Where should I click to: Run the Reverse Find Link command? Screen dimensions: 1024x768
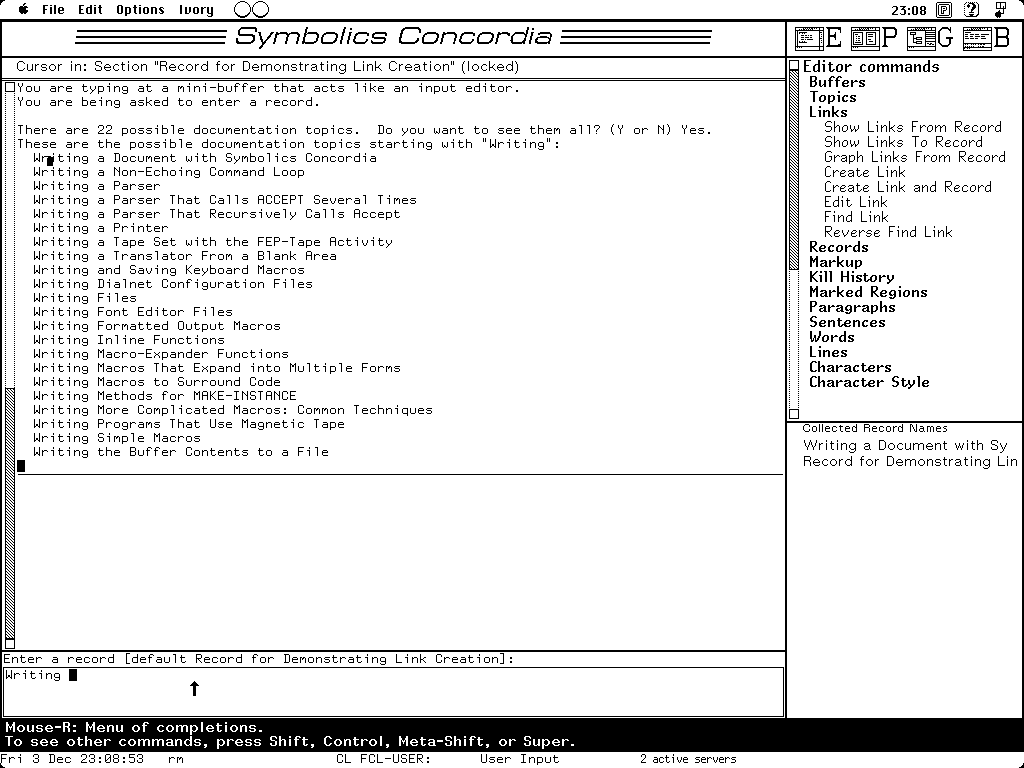[888, 232]
